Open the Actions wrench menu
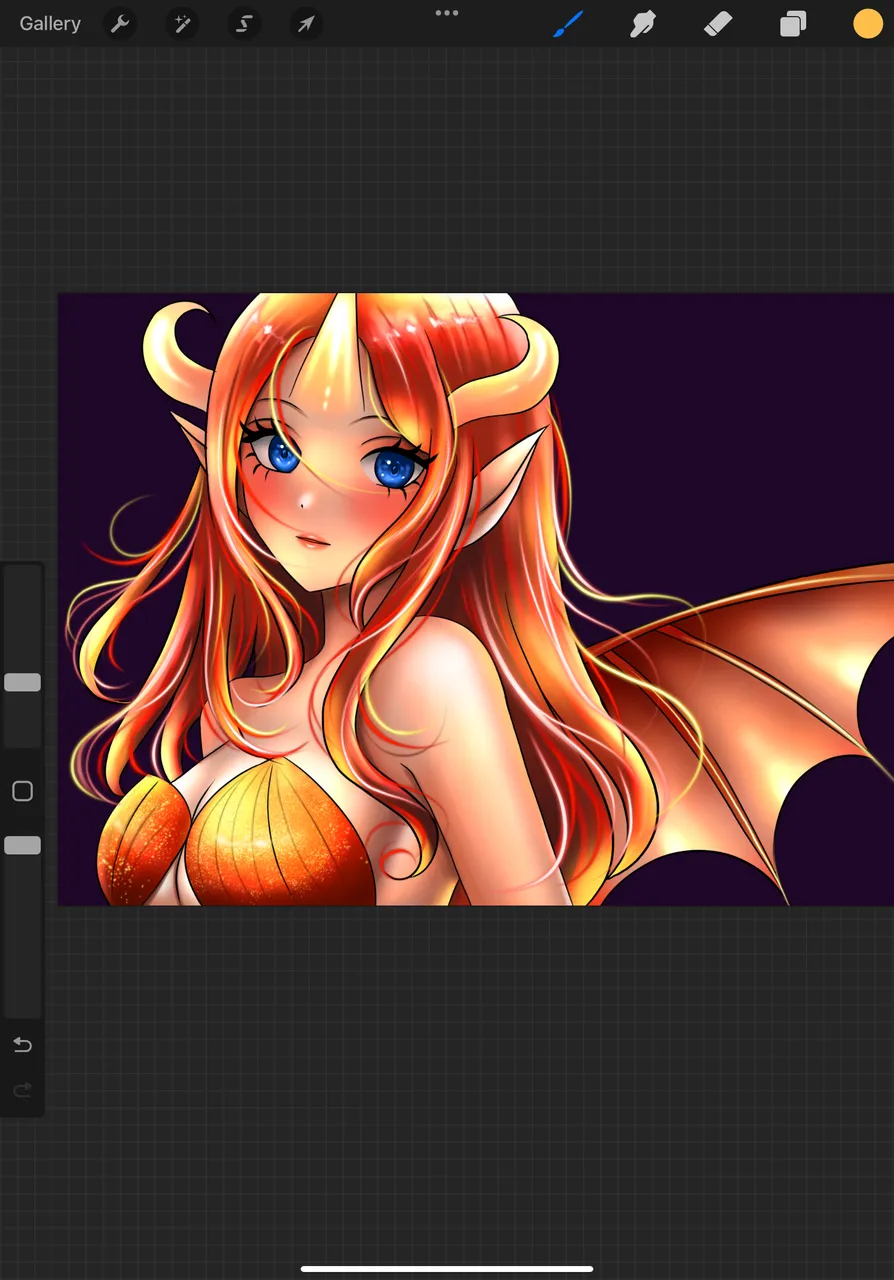The image size is (894, 1280). [x=120, y=23]
